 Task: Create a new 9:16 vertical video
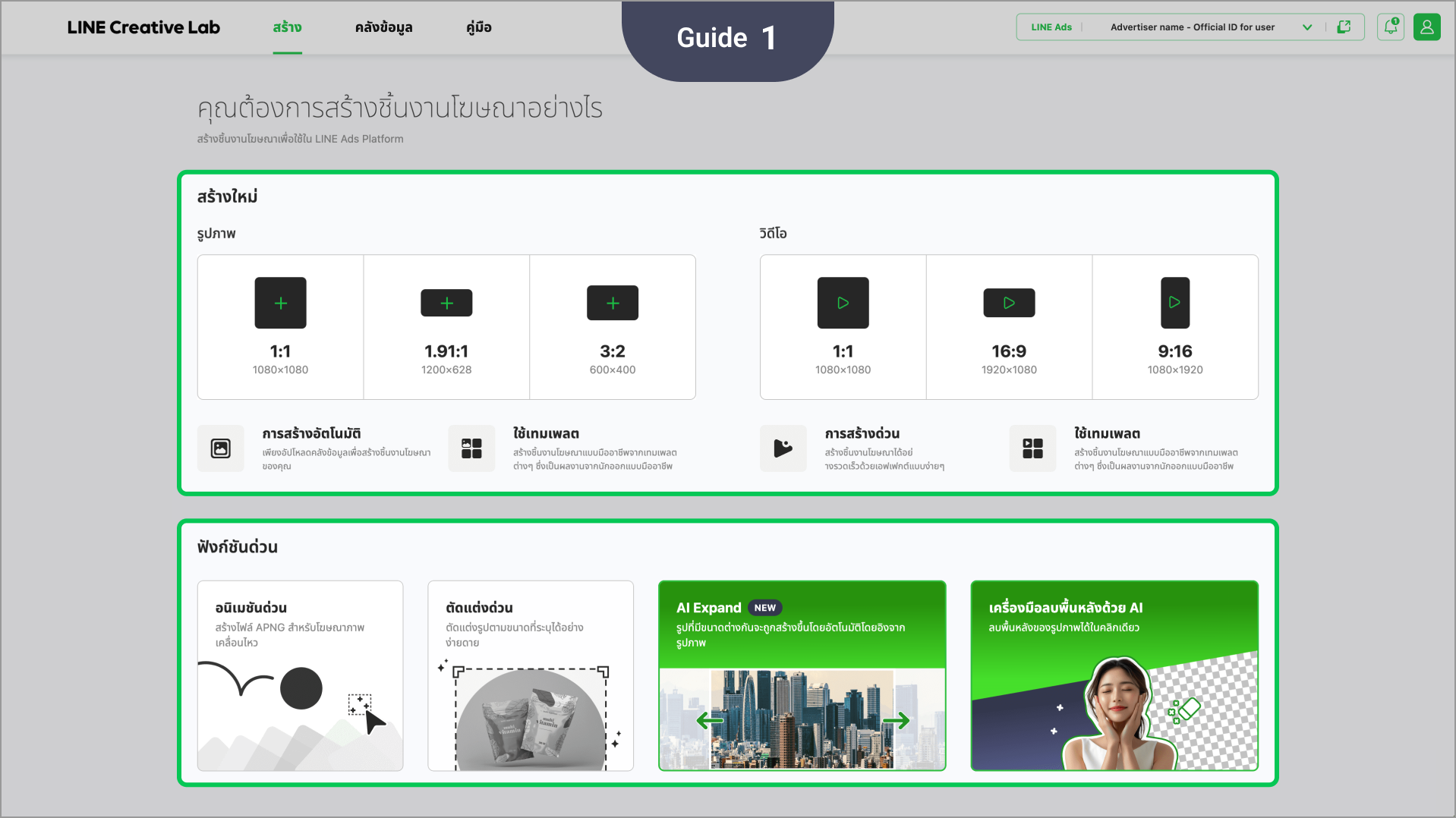(x=1175, y=326)
